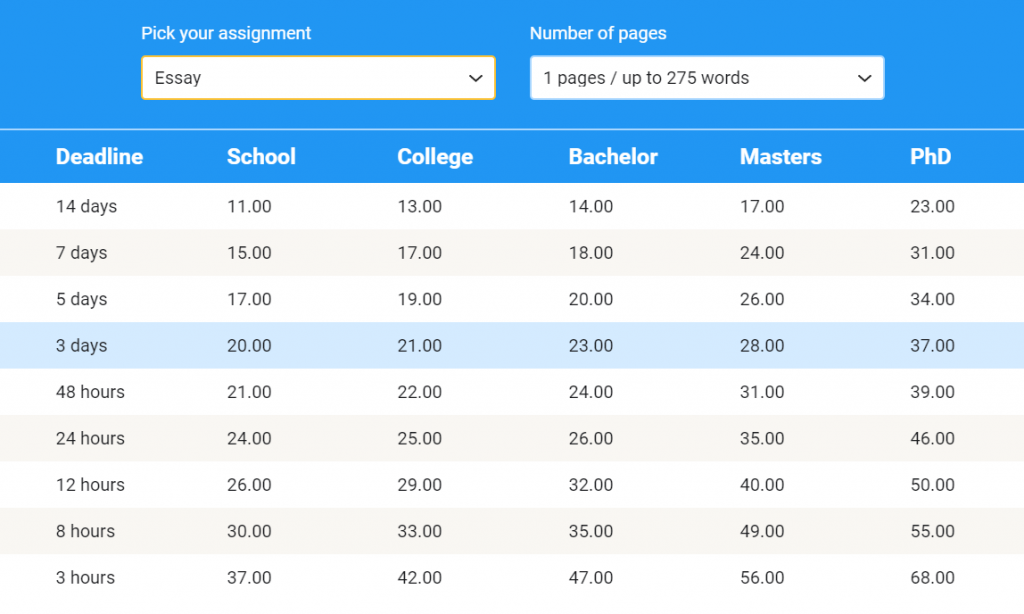Select the 3 hours deadline row label
The height and width of the screenshot is (614, 1024).
pyautogui.click(x=85, y=577)
